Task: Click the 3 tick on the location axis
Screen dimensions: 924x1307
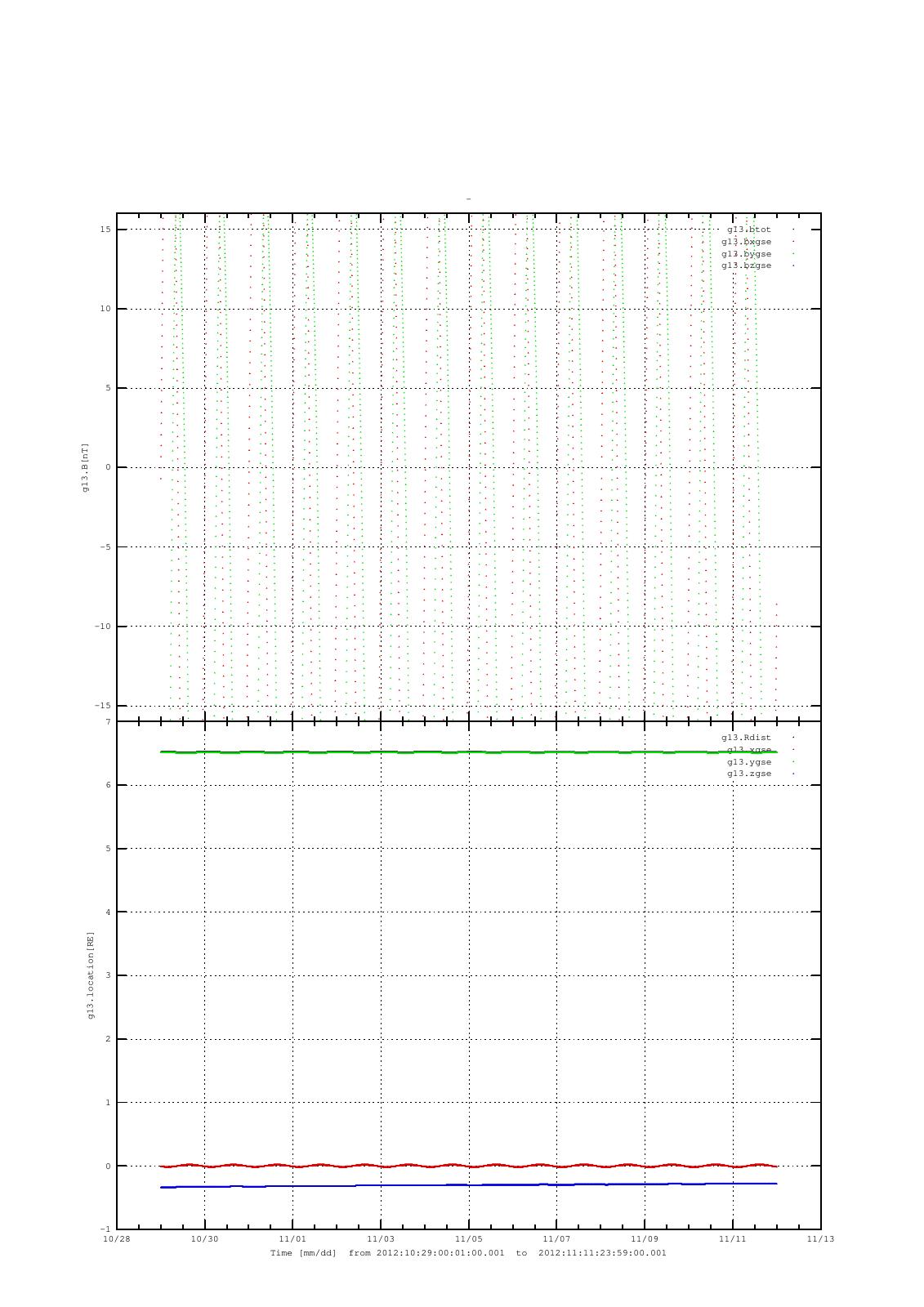Action: pyautogui.click(x=108, y=975)
